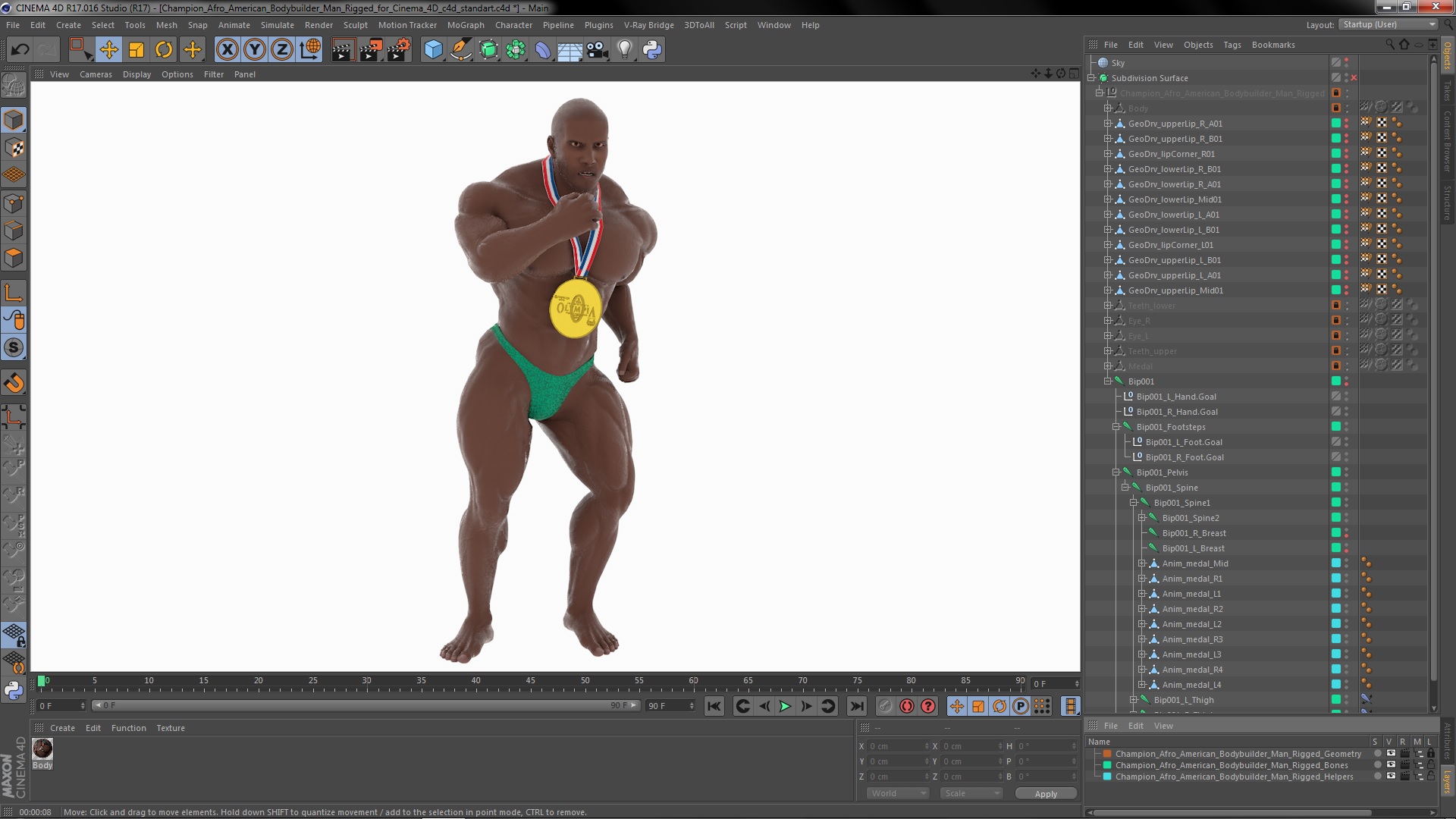The image size is (1456, 819).
Task: Add a Floor environment object
Action: pos(570,50)
